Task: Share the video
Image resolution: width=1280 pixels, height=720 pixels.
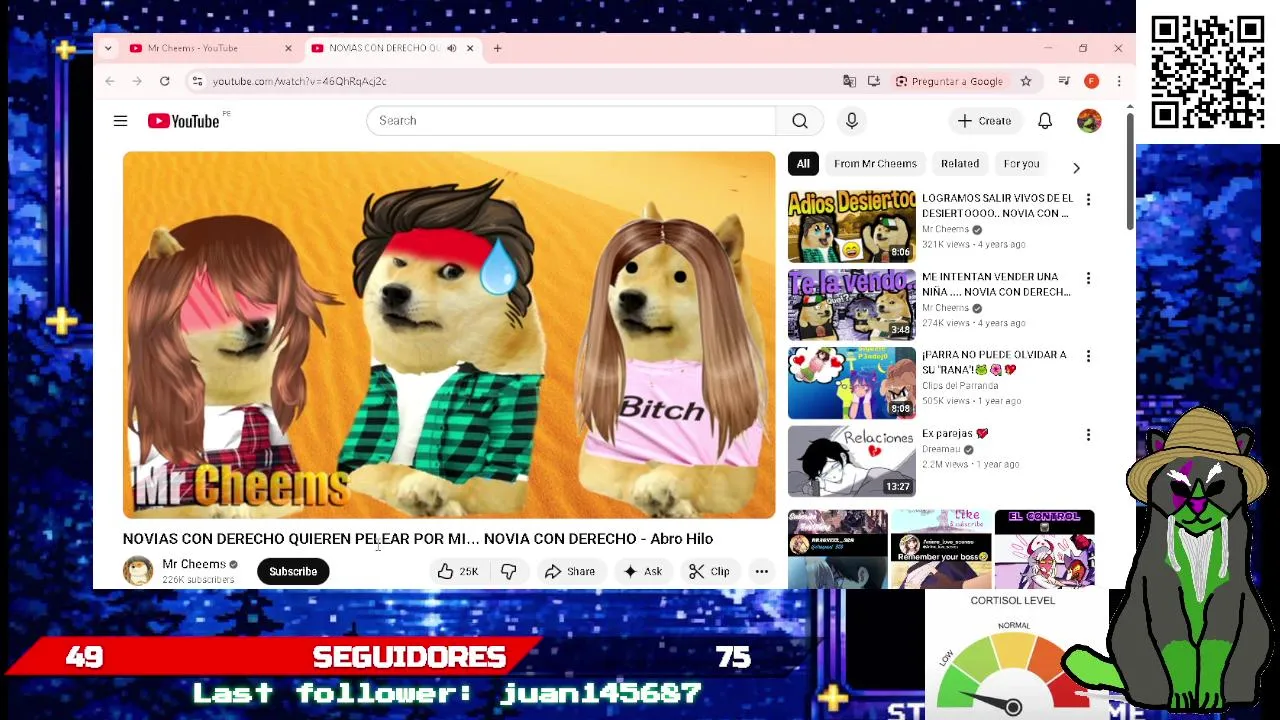Action: pos(570,572)
